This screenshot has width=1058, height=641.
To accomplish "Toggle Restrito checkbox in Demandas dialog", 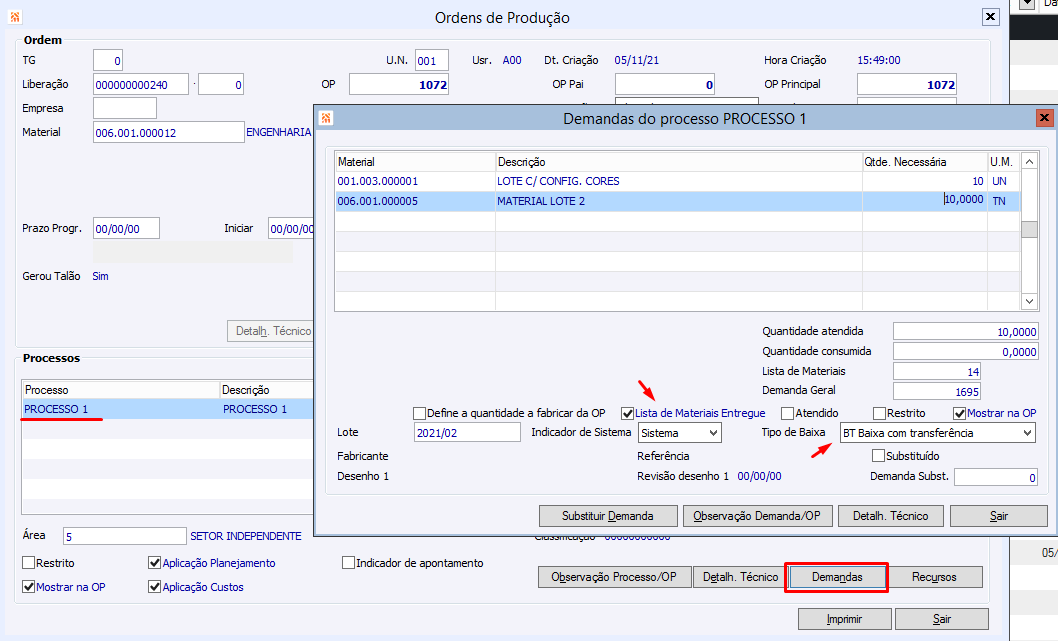I will 879,413.
